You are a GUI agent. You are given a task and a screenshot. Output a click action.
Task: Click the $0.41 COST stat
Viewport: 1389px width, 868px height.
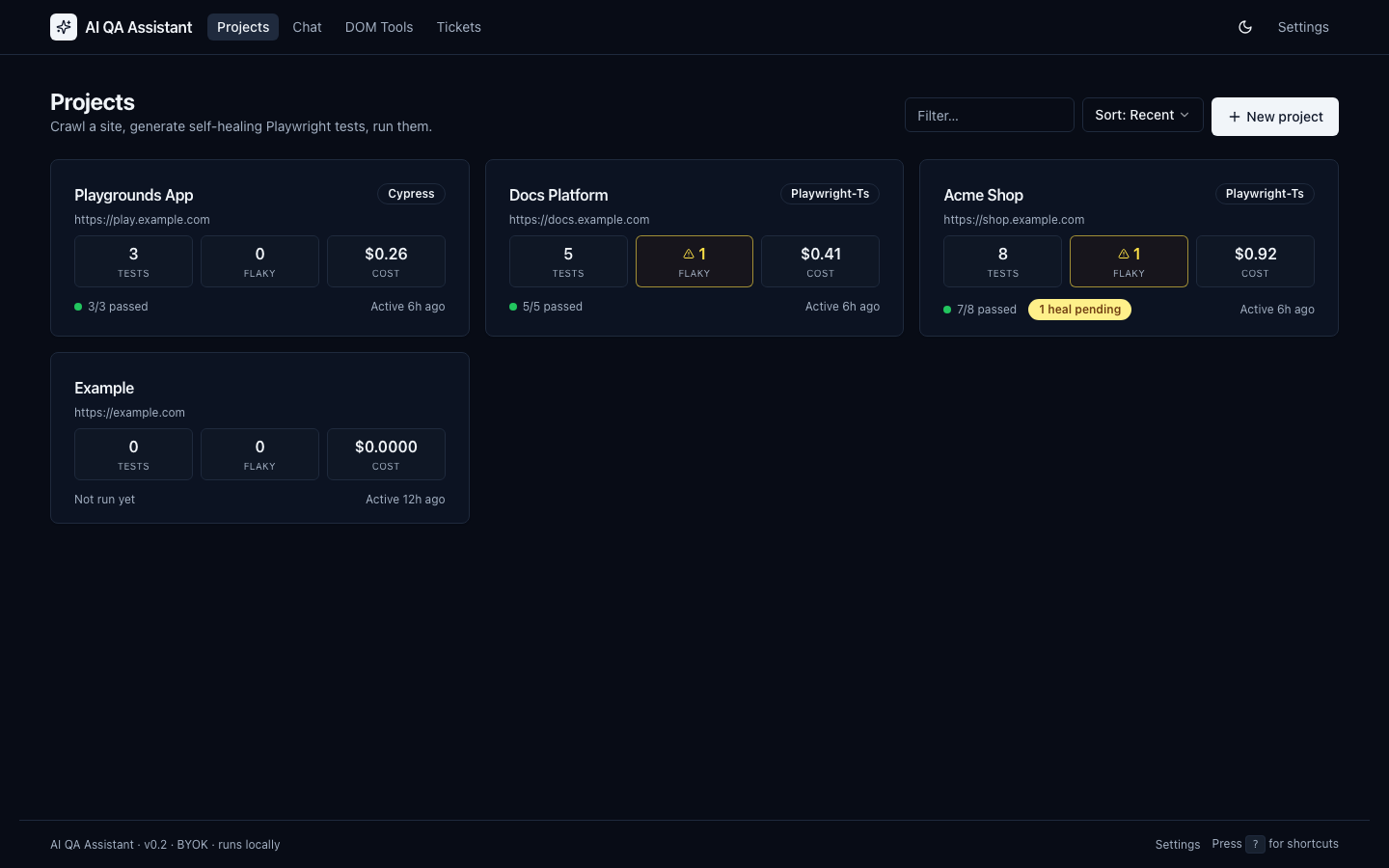click(820, 261)
